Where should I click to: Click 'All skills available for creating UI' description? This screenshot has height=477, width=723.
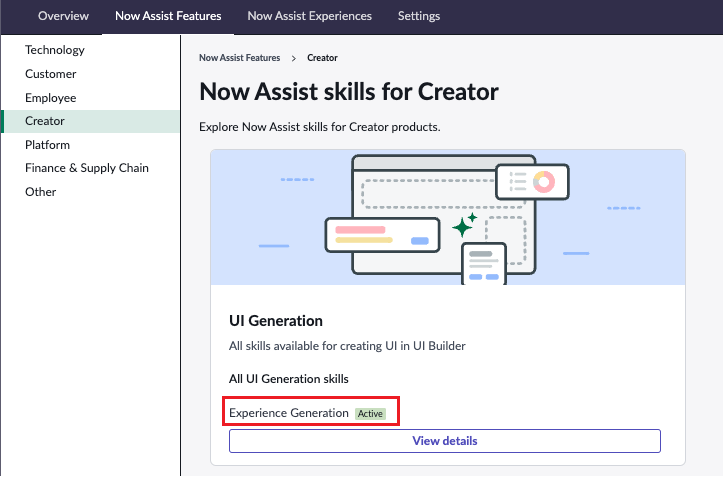(x=347, y=346)
